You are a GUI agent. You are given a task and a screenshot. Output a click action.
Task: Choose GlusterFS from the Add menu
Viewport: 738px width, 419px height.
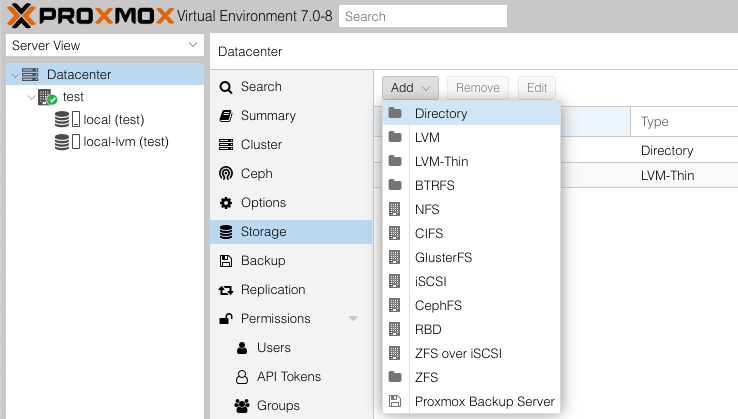(472, 258)
